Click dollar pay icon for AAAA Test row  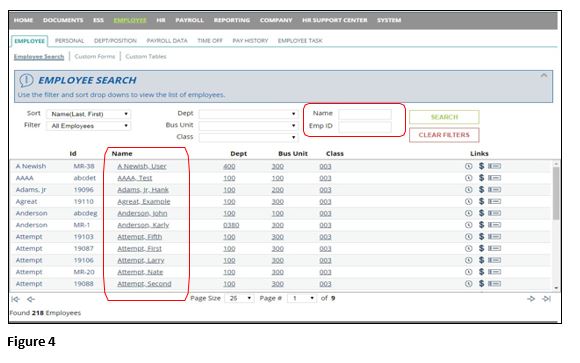[481, 178]
